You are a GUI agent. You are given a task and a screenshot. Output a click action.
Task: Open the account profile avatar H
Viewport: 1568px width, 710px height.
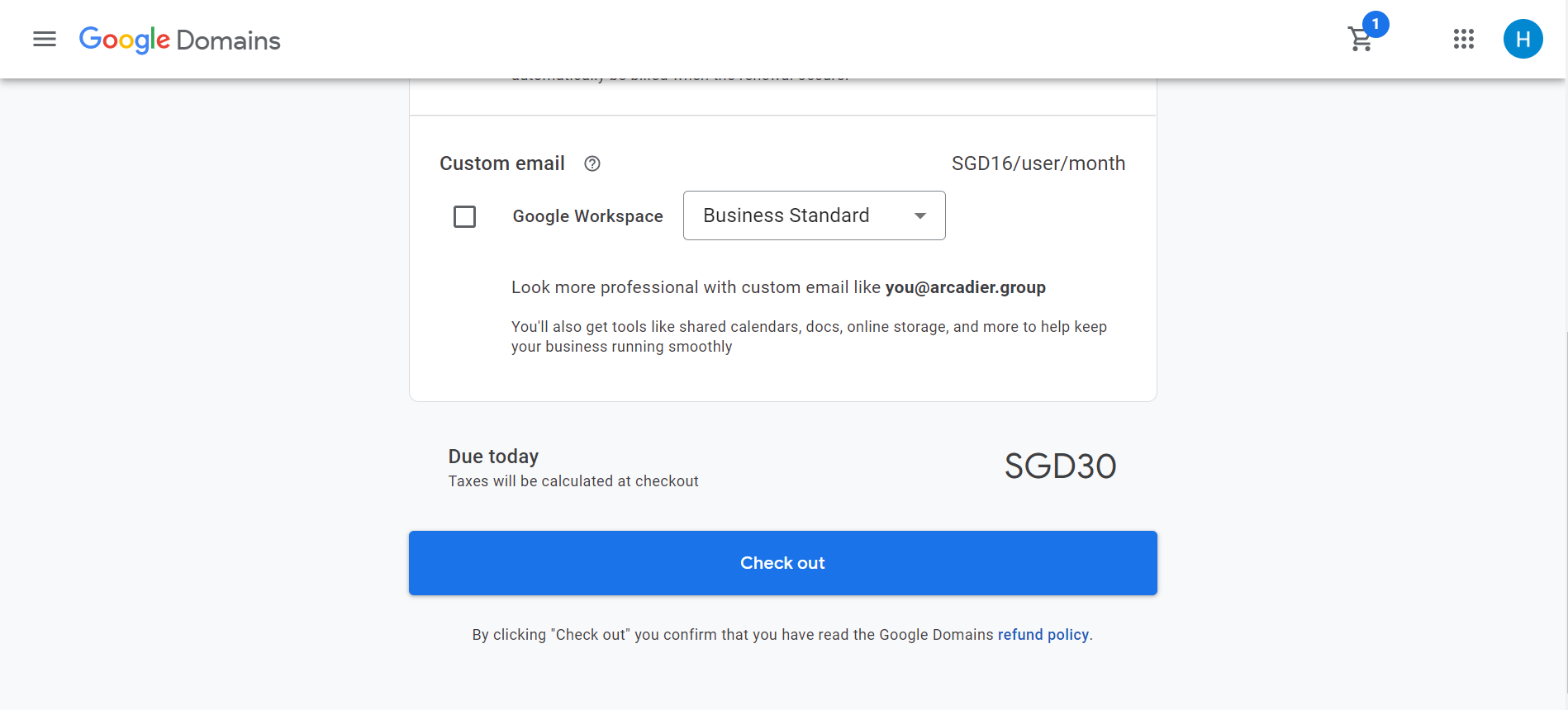point(1523,39)
